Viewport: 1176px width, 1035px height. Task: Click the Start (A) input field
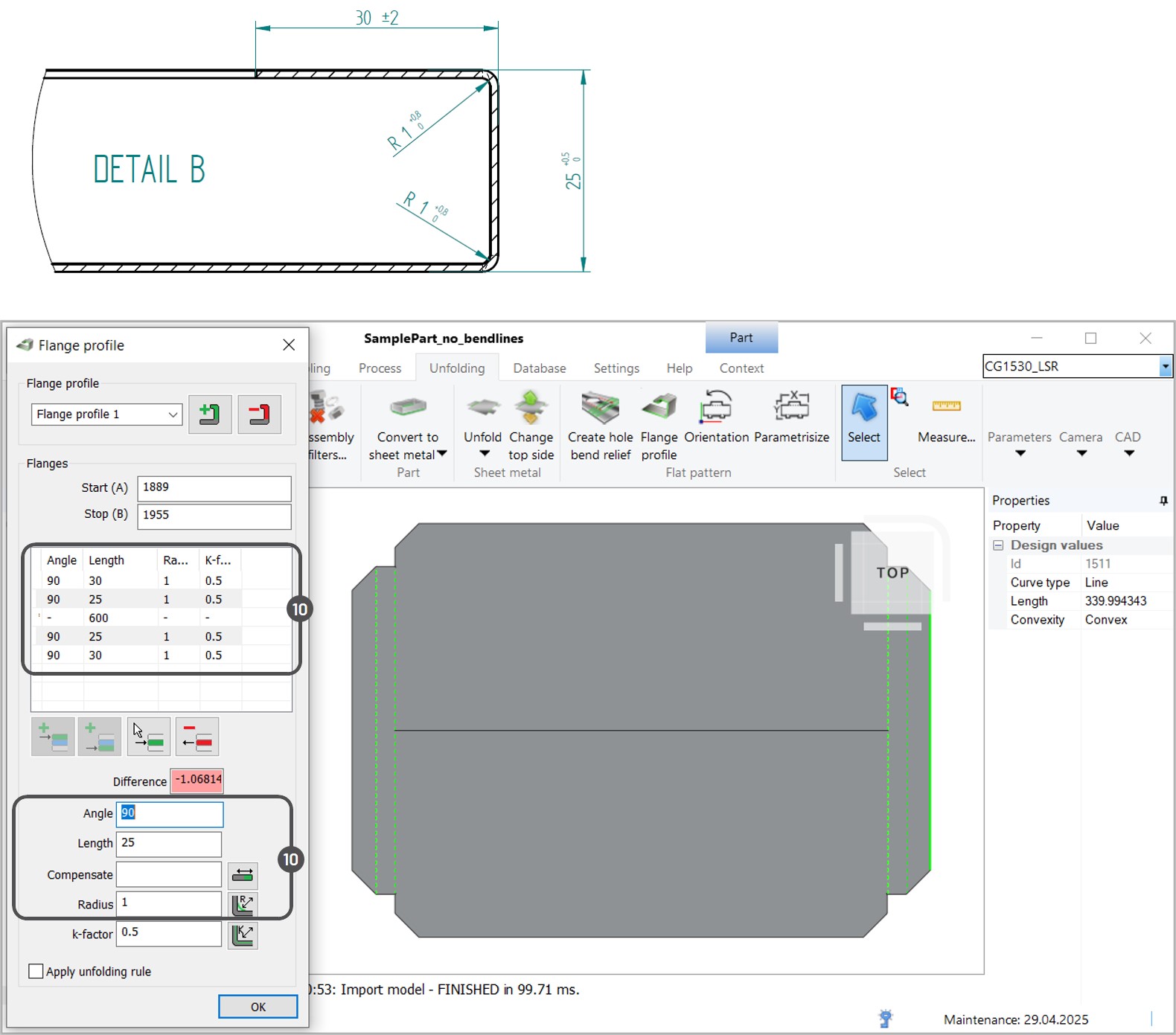(214, 488)
